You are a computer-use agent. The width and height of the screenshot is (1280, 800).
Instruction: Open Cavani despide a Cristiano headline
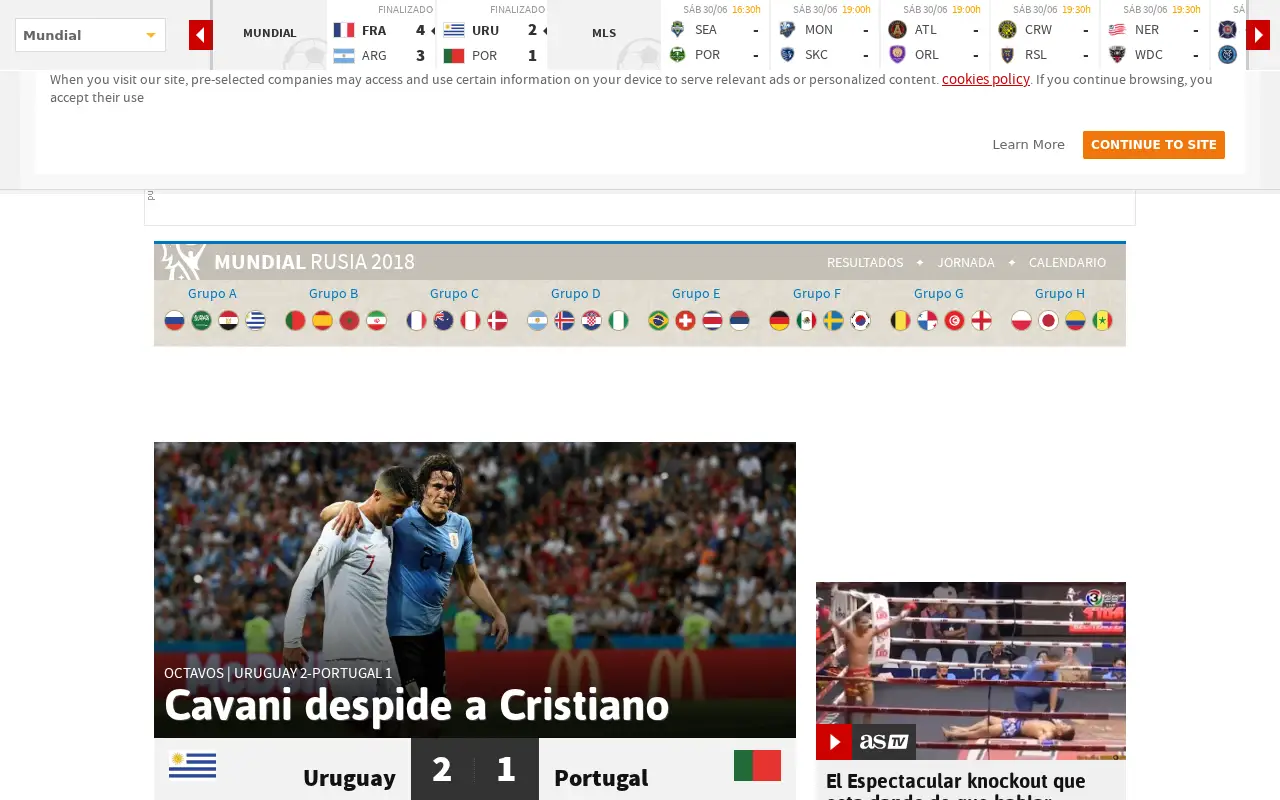pos(417,706)
